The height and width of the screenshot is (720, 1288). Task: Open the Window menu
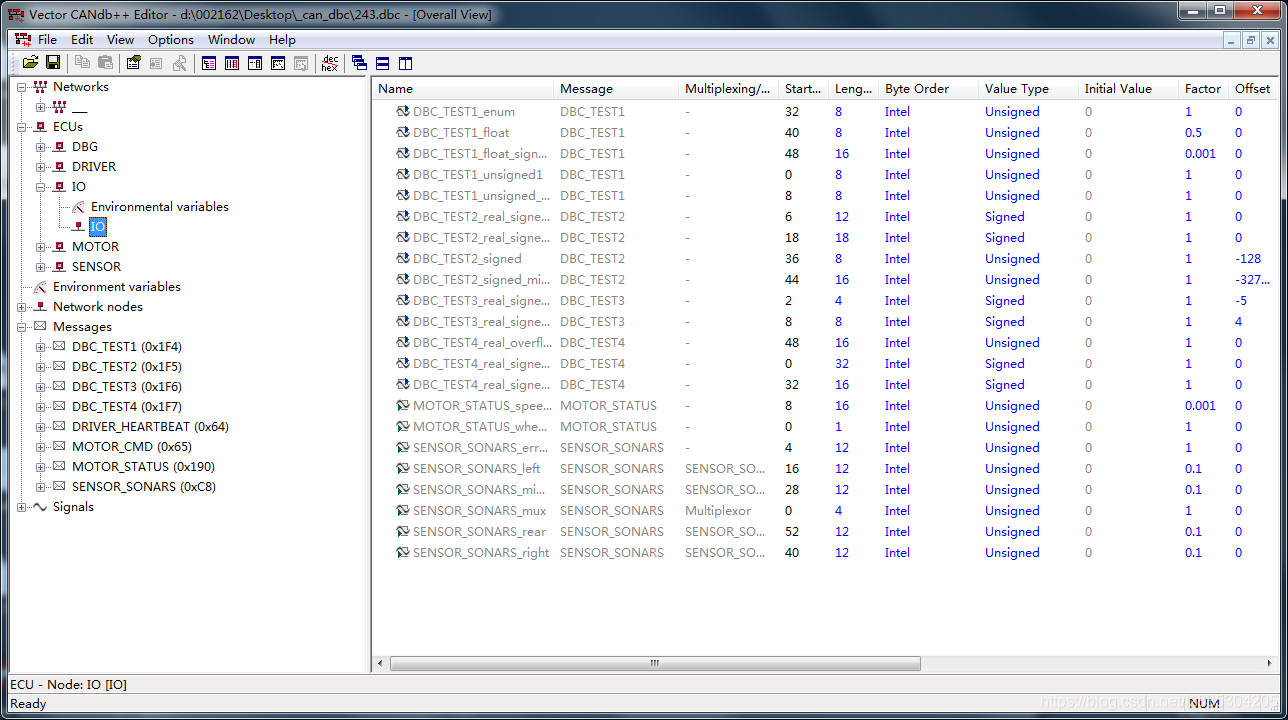231,40
